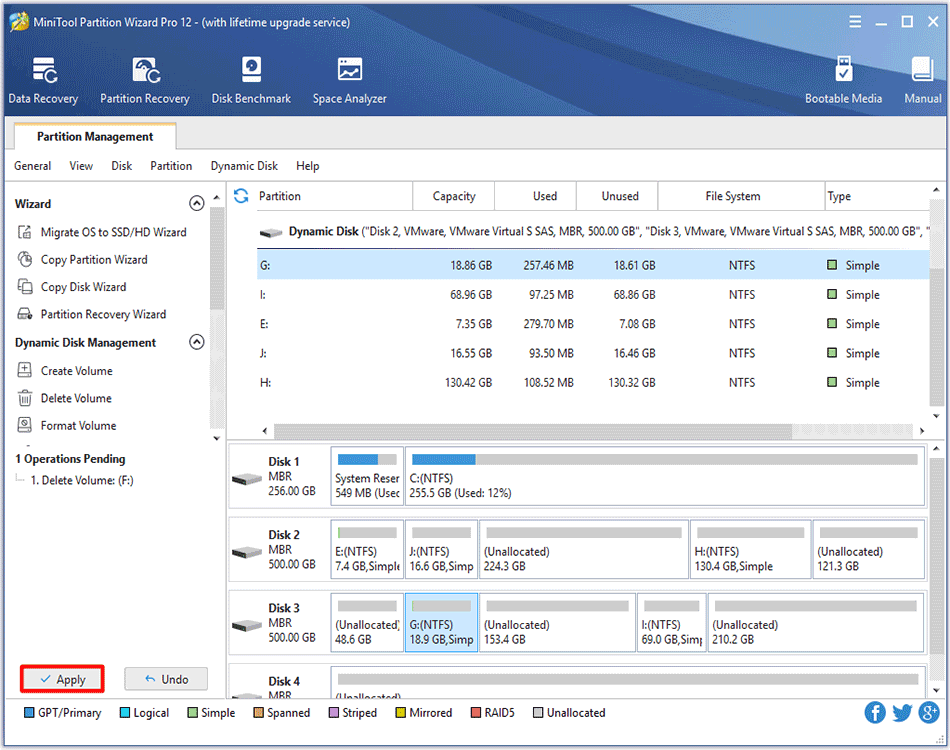The width and height of the screenshot is (950, 750).
Task: Collapse the Wizard section
Action: [x=196, y=203]
